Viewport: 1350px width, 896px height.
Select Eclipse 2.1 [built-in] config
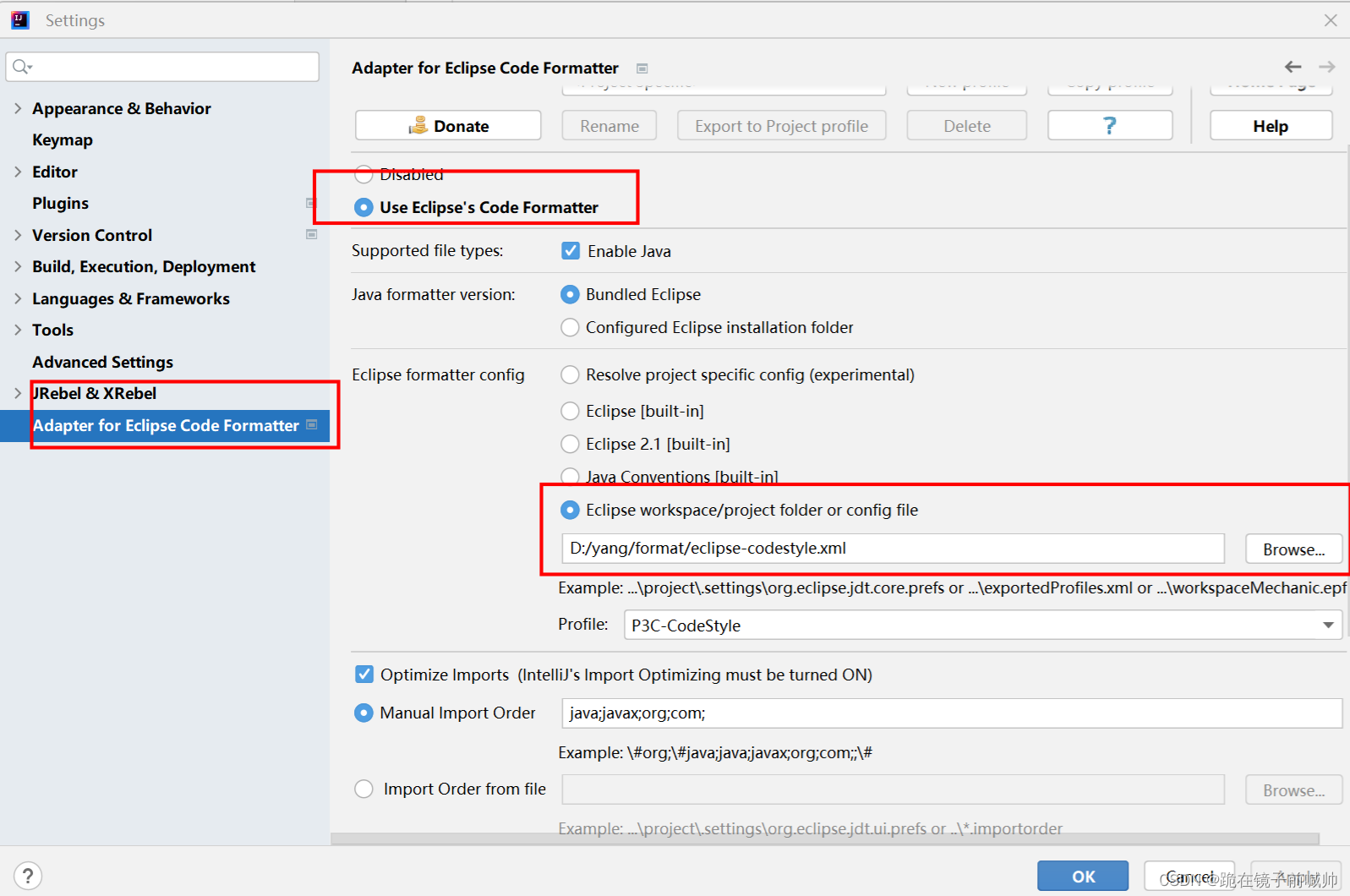[571, 444]
